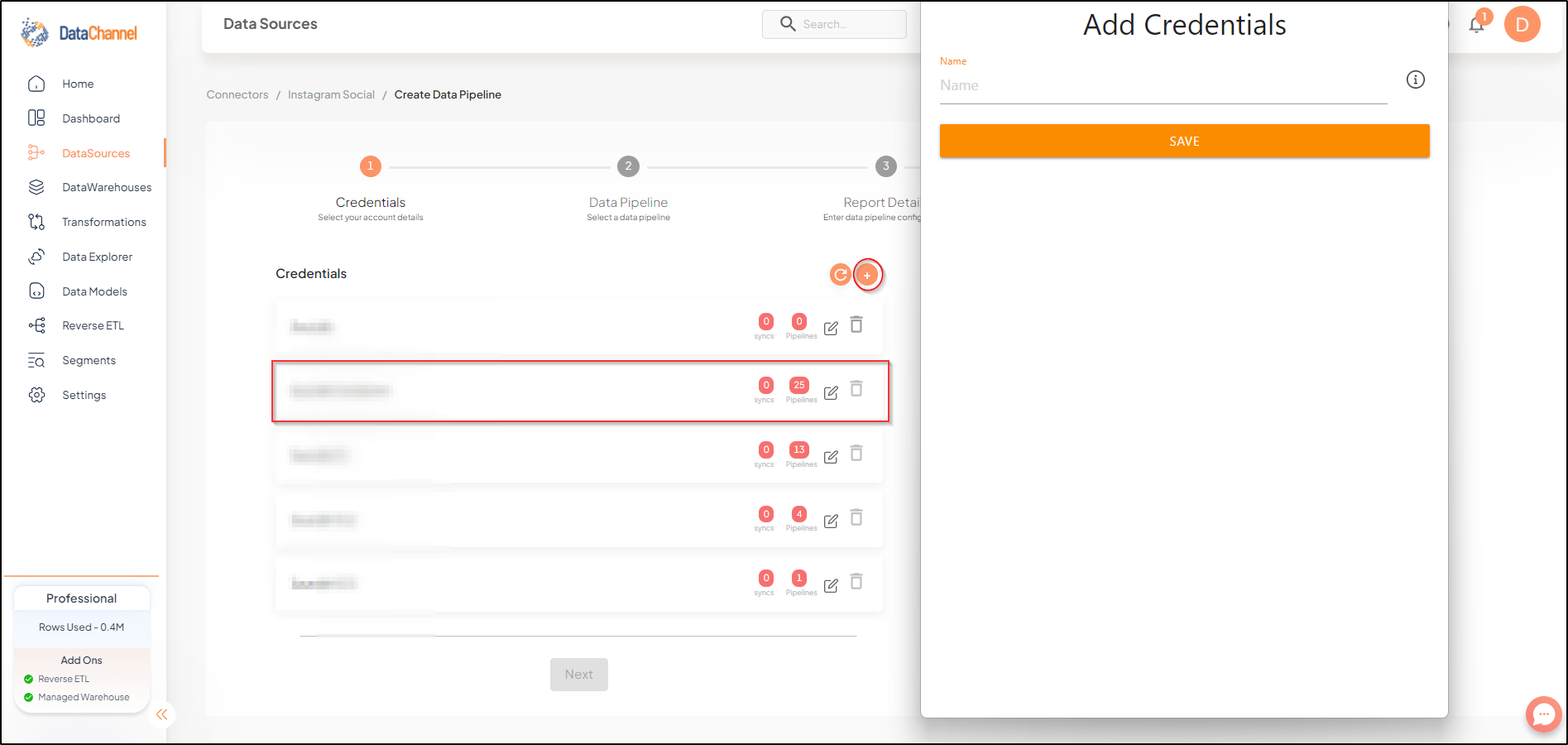1568x745 pixels.
Task: Click the Professional plan label
Action: point(81,598)
